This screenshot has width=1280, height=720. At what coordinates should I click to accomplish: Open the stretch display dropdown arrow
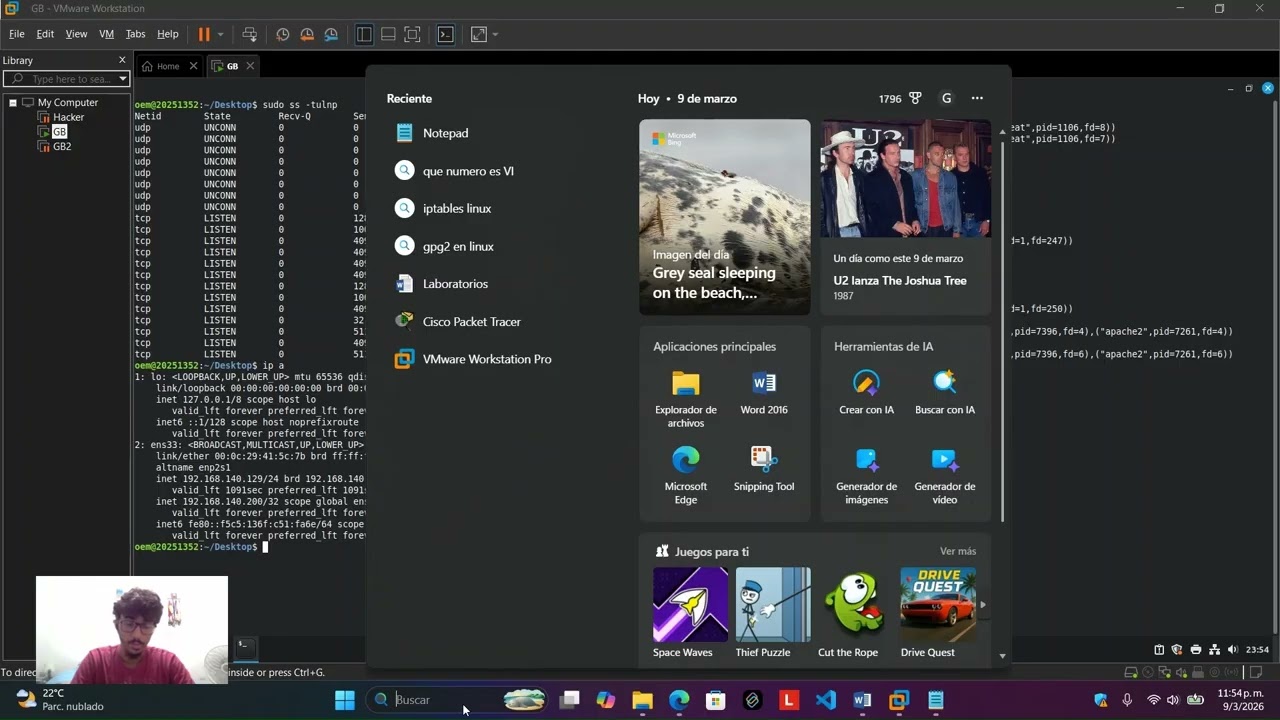495,34
